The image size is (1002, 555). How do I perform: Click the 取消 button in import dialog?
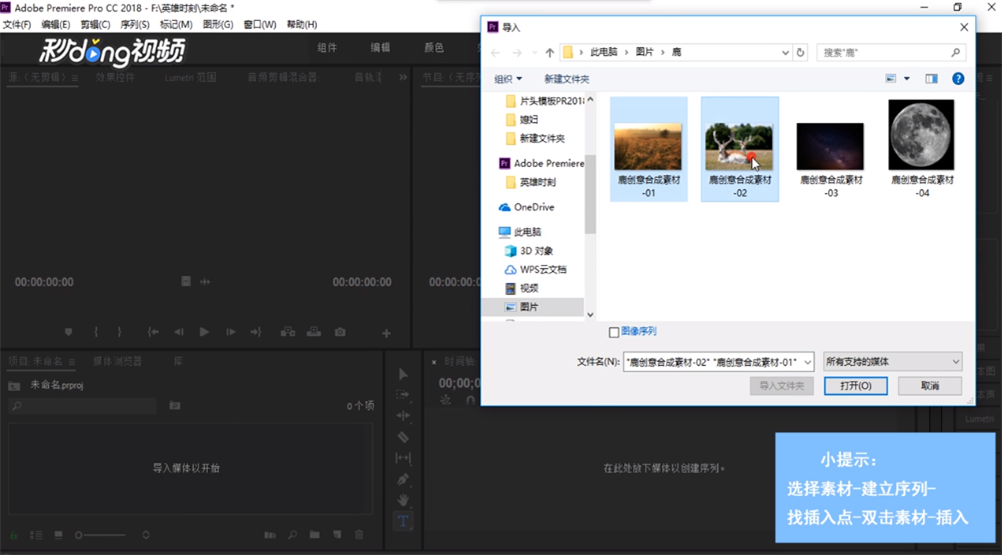[930, 386]
